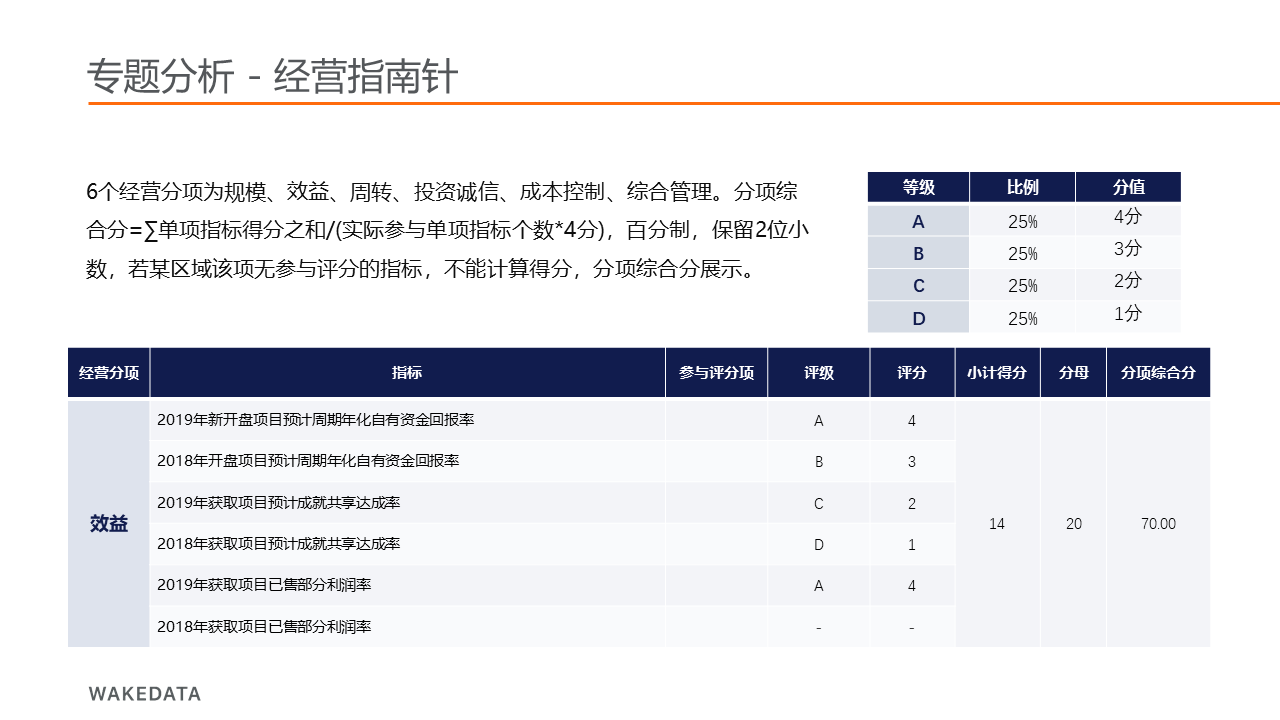Select the subtotal value 14
Image resolution: width=1280 pixels, height=720 pixels.
[x=997, y=524]
